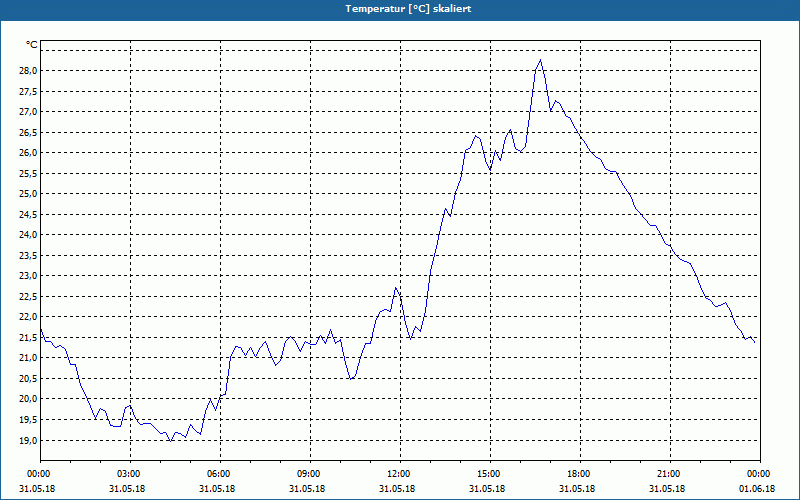This screenshot has width=800, height=500.
Task: Click the 27,0 value on the y-axis
Action: tap(29, 112)
